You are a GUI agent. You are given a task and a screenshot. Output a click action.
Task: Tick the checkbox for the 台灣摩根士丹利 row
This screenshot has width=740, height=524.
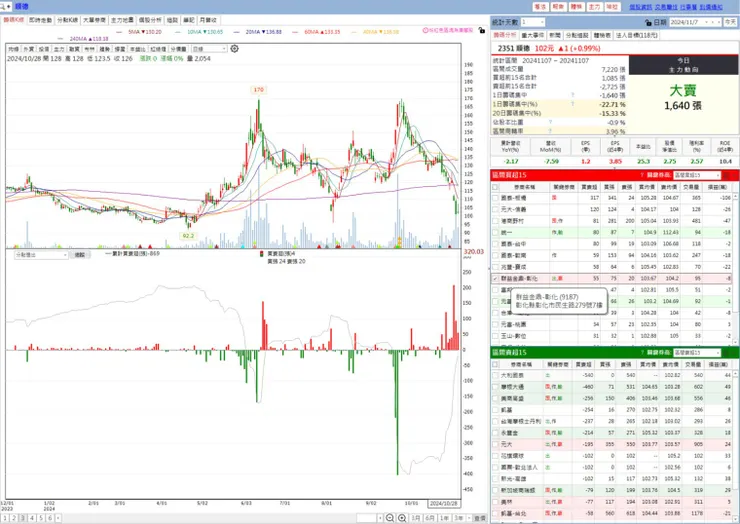click(x=495, y=422)
